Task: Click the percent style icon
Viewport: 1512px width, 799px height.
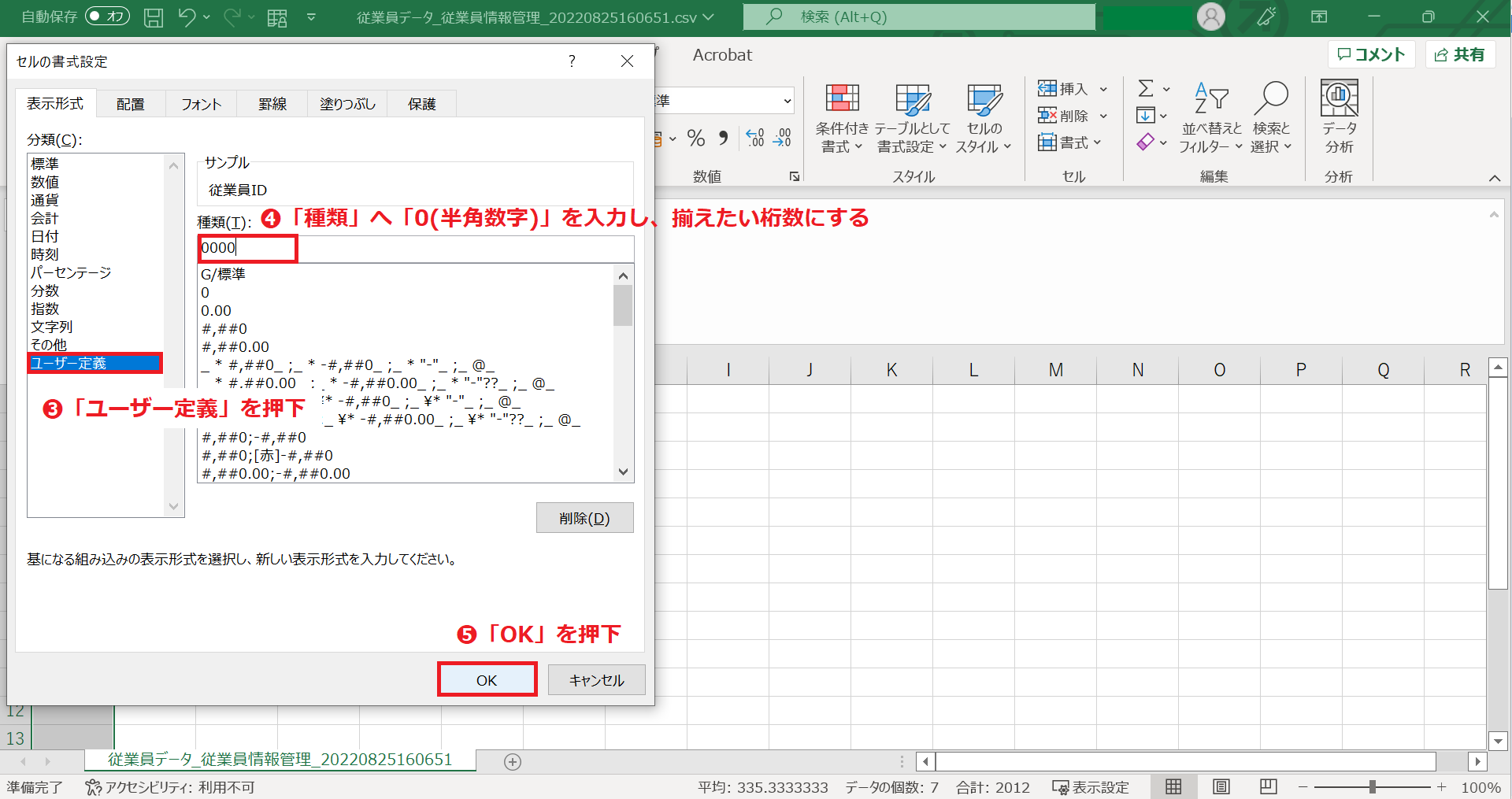Action: [x=695, y=139]
